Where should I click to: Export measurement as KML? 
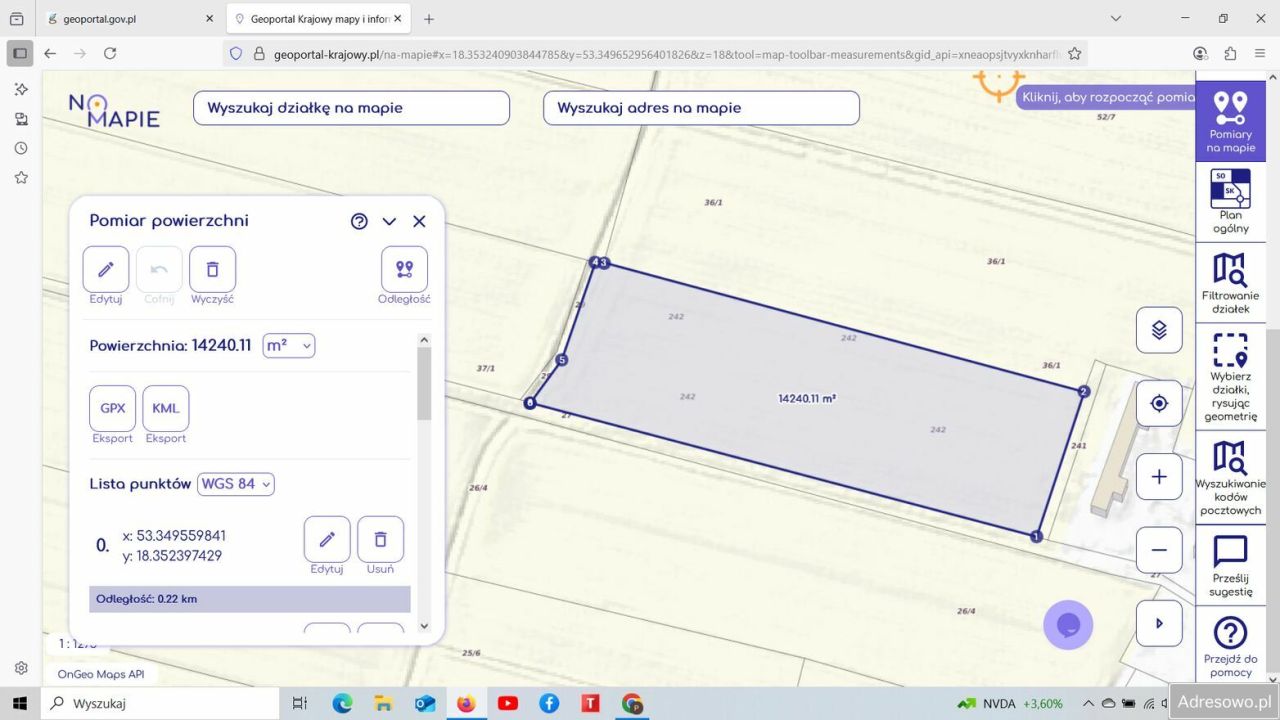(x=166, y=408)
